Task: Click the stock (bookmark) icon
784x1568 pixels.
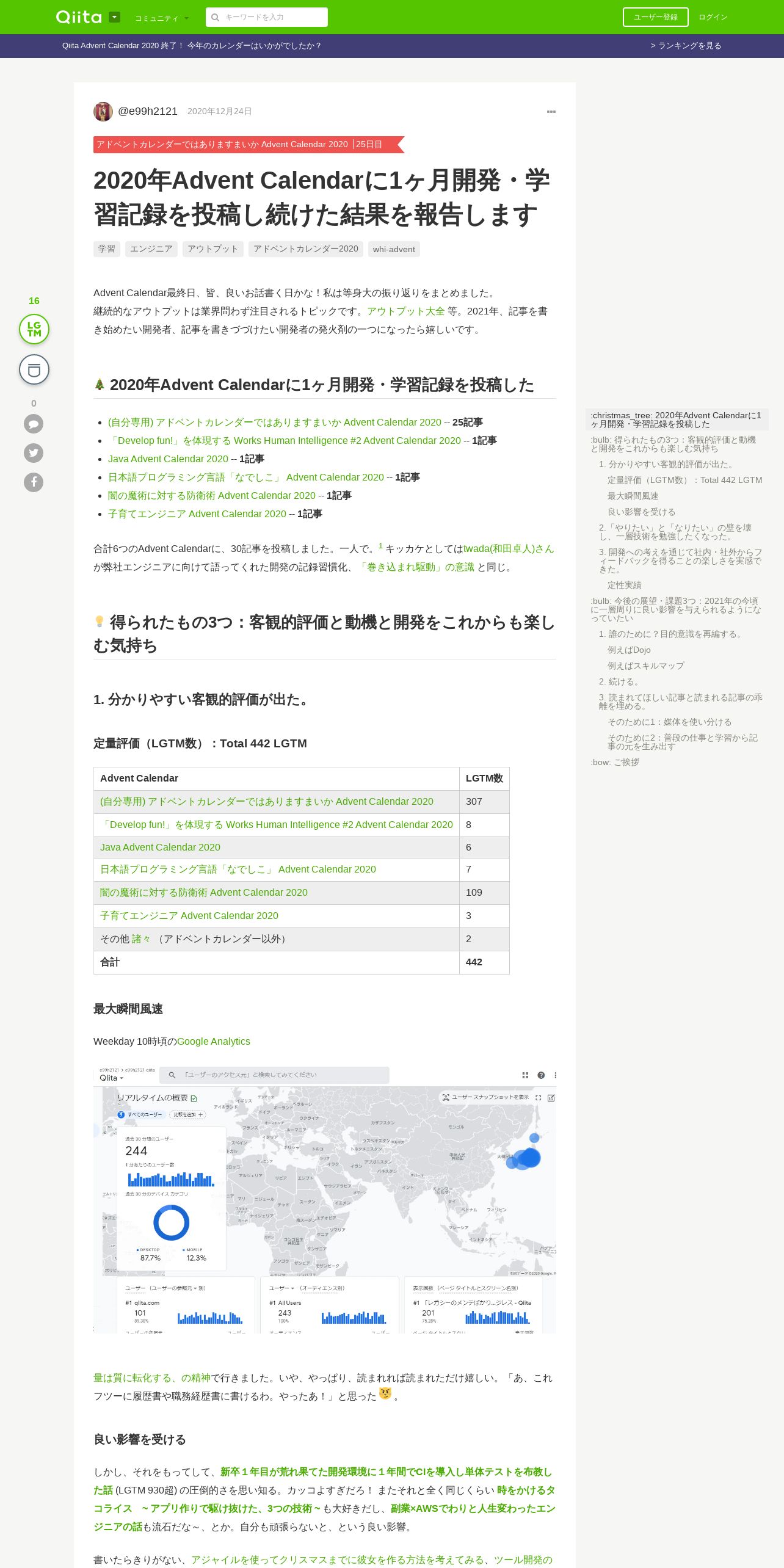Action: tap(34, 370)
